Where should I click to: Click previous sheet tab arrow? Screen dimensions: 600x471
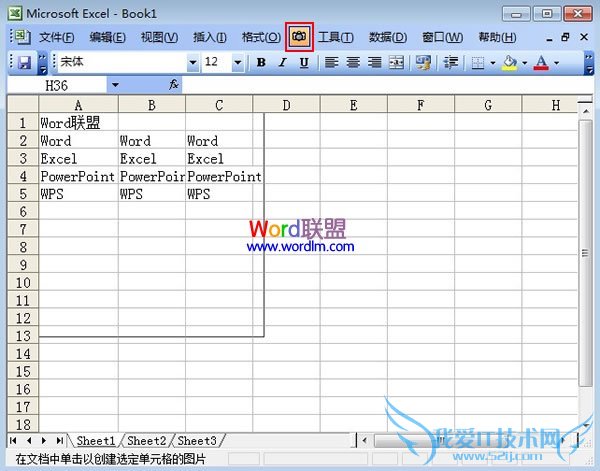tap(29, 441)
